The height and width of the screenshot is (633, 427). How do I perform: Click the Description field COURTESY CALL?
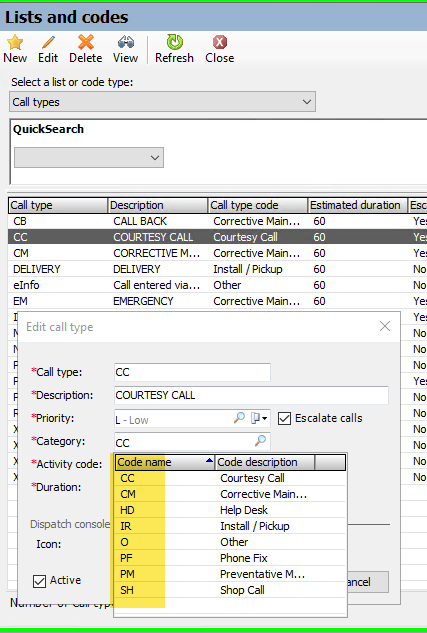coord(251,395)
